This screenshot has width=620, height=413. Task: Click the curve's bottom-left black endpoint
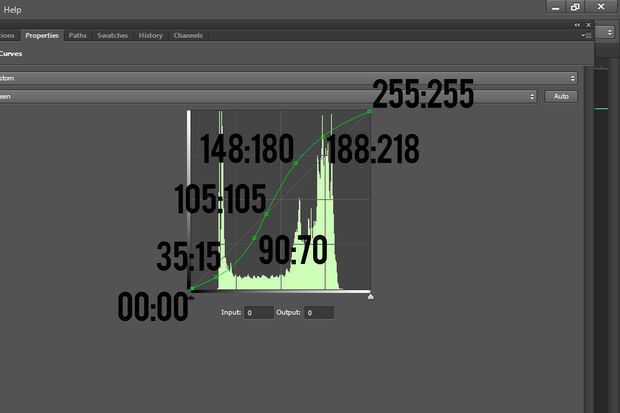[191, 289]
